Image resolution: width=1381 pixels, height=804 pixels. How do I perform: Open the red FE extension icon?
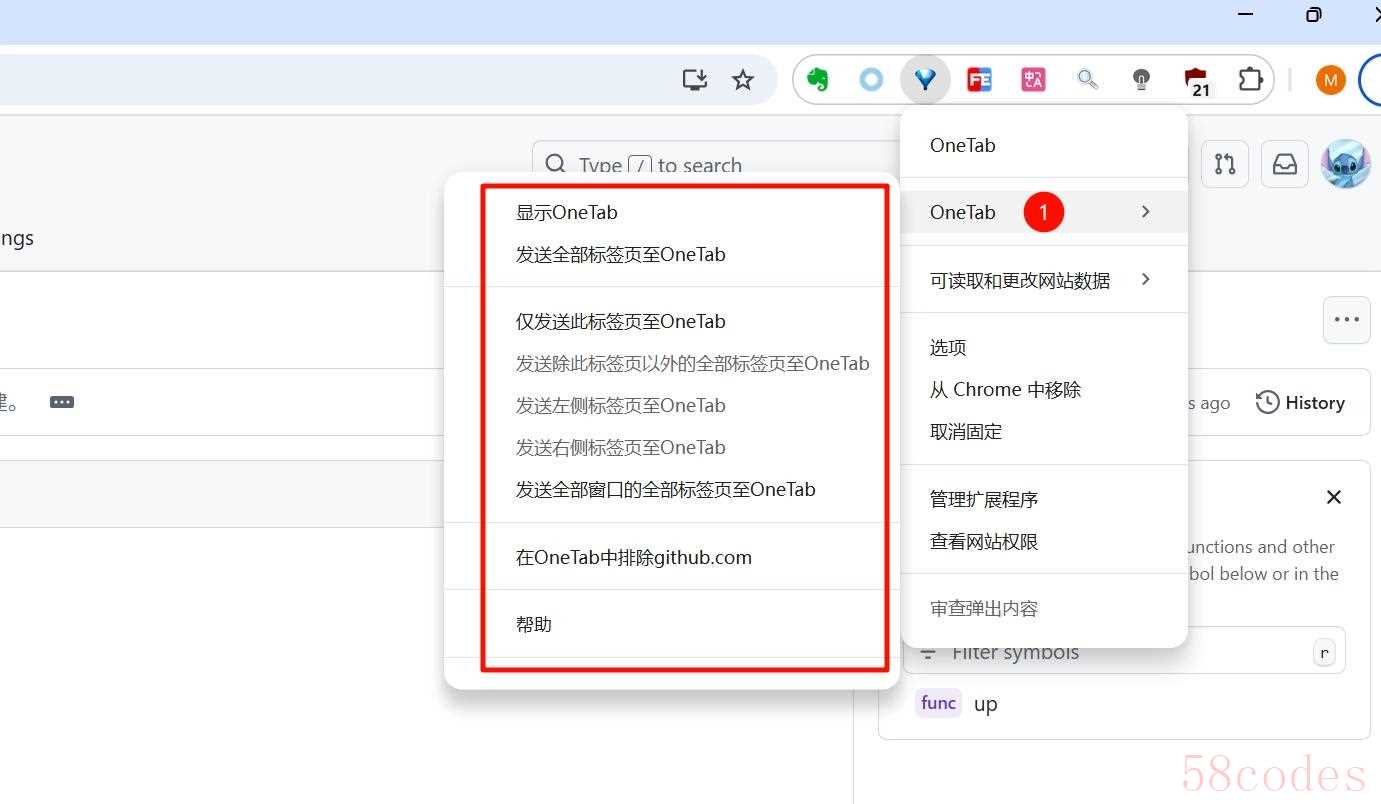tap(979, 80)
